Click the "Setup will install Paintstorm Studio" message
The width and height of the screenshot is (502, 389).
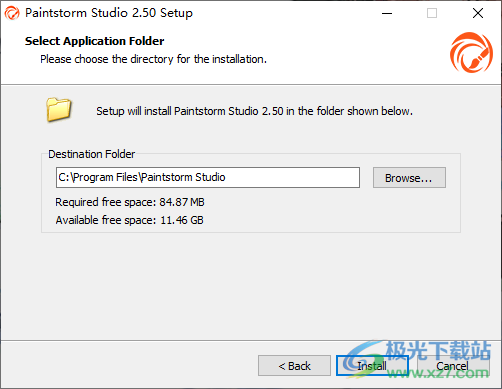254,111
